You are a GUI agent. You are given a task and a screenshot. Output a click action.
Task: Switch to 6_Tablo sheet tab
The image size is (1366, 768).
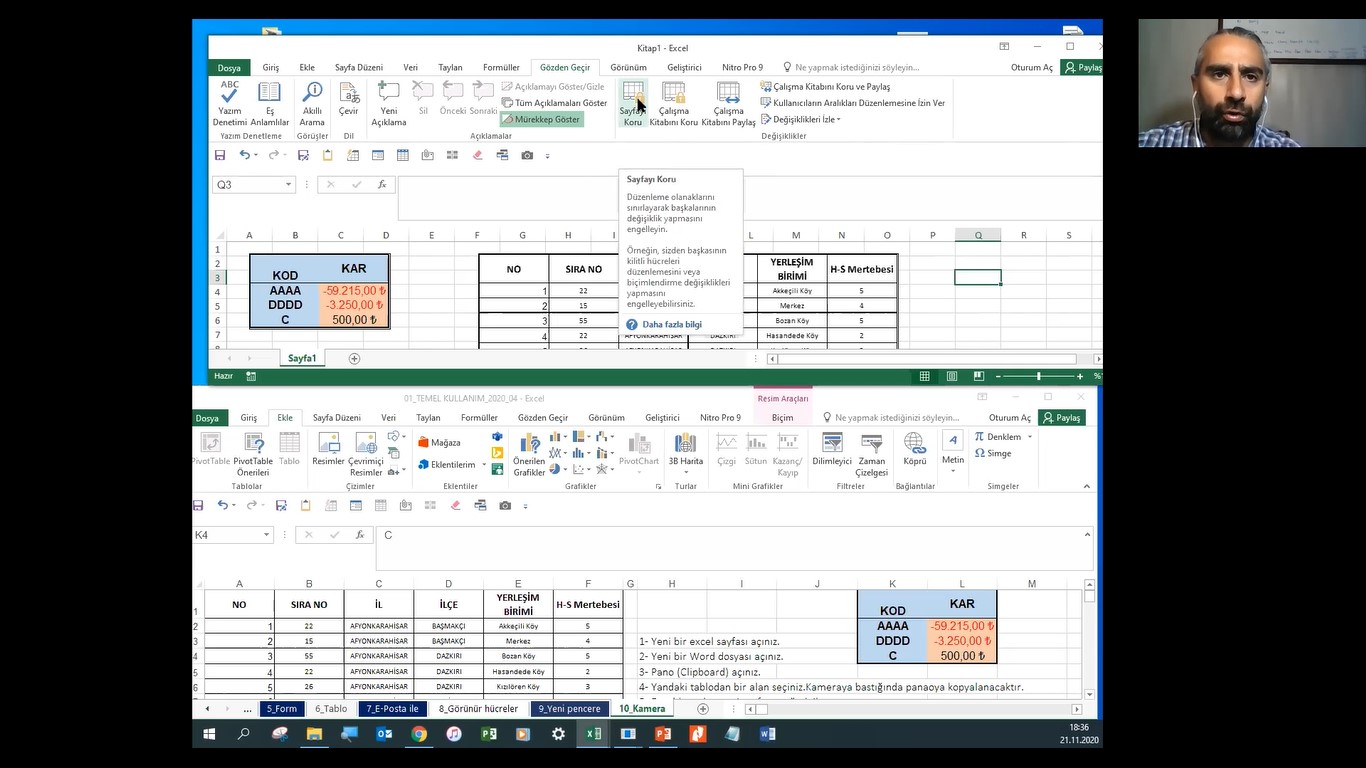pyautogui.click(x=331, y=709)
